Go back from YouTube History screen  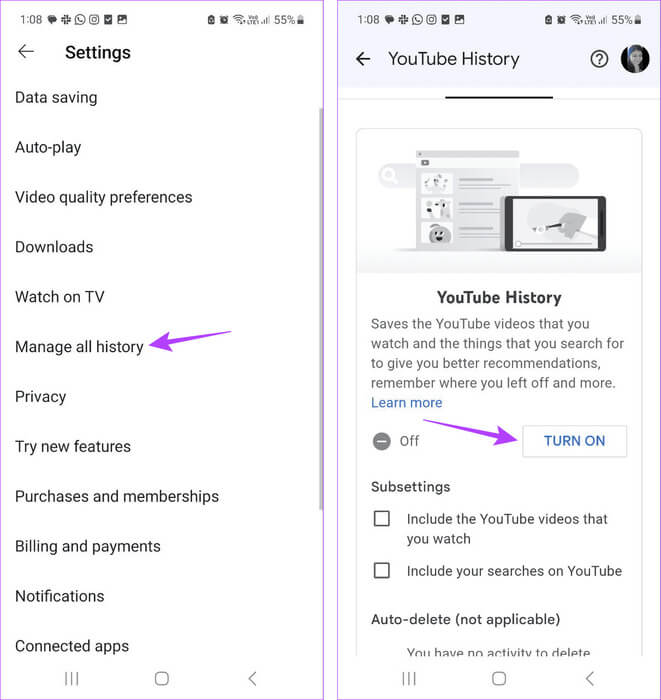[363, 59]
